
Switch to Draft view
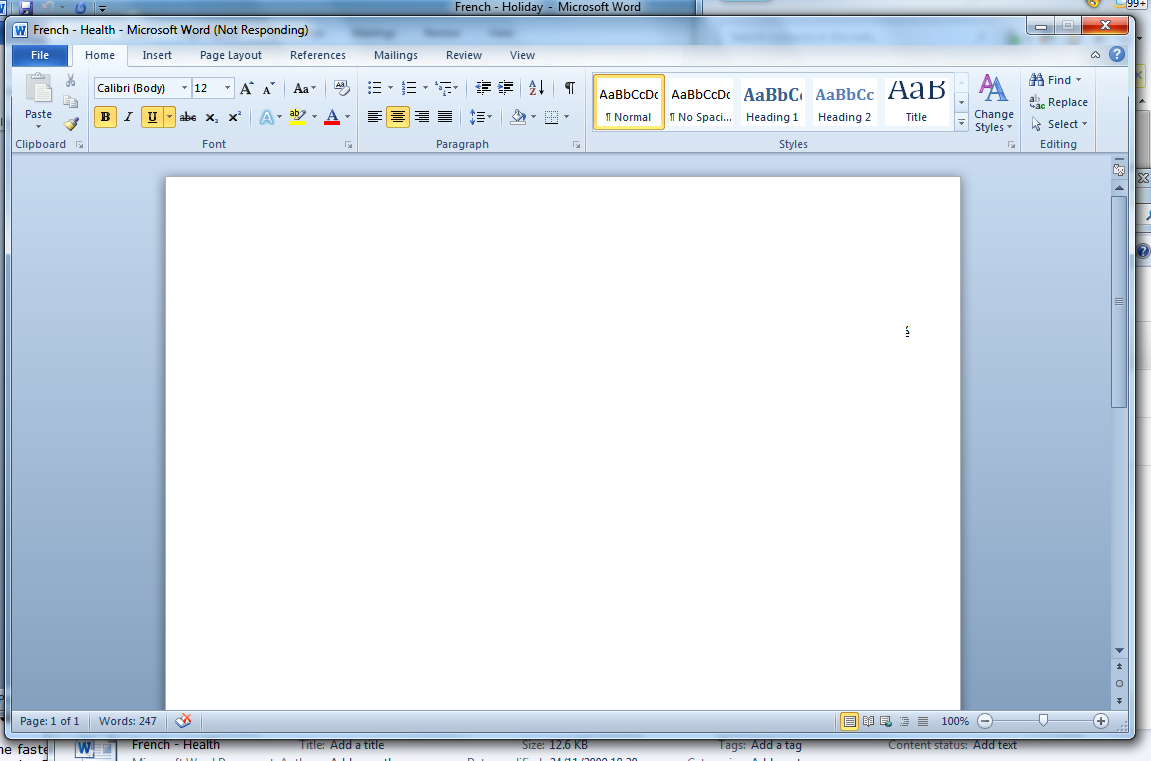coord(923,721)
